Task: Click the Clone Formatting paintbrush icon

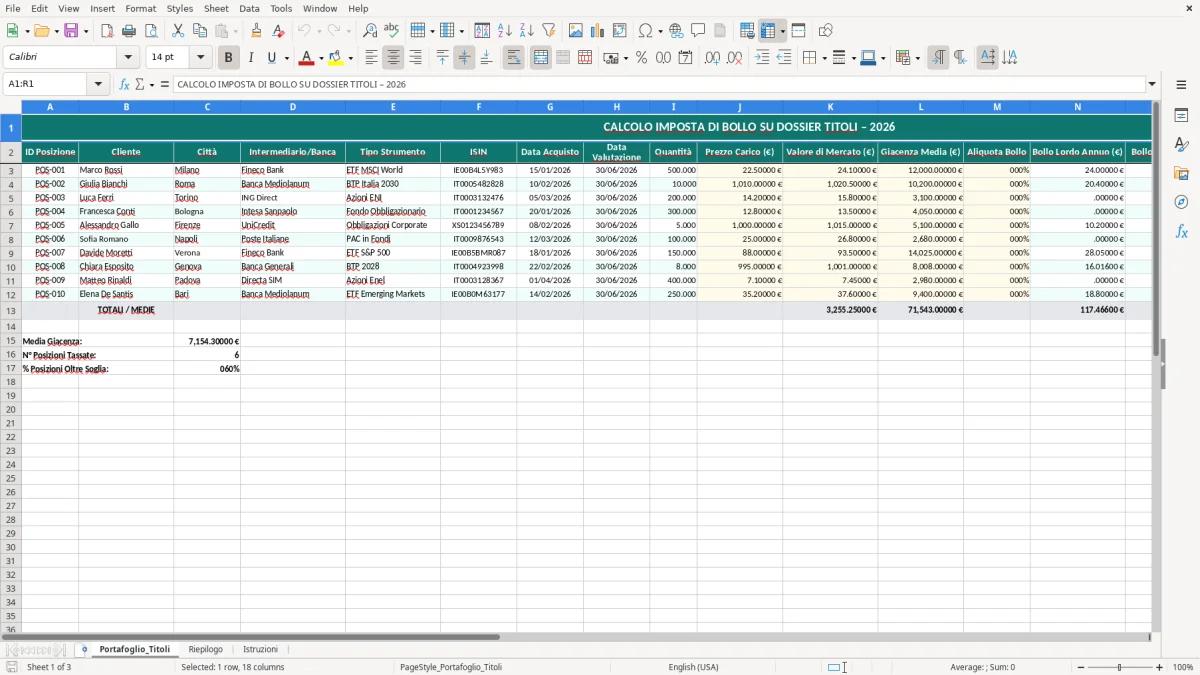Action: pos(257,31)
